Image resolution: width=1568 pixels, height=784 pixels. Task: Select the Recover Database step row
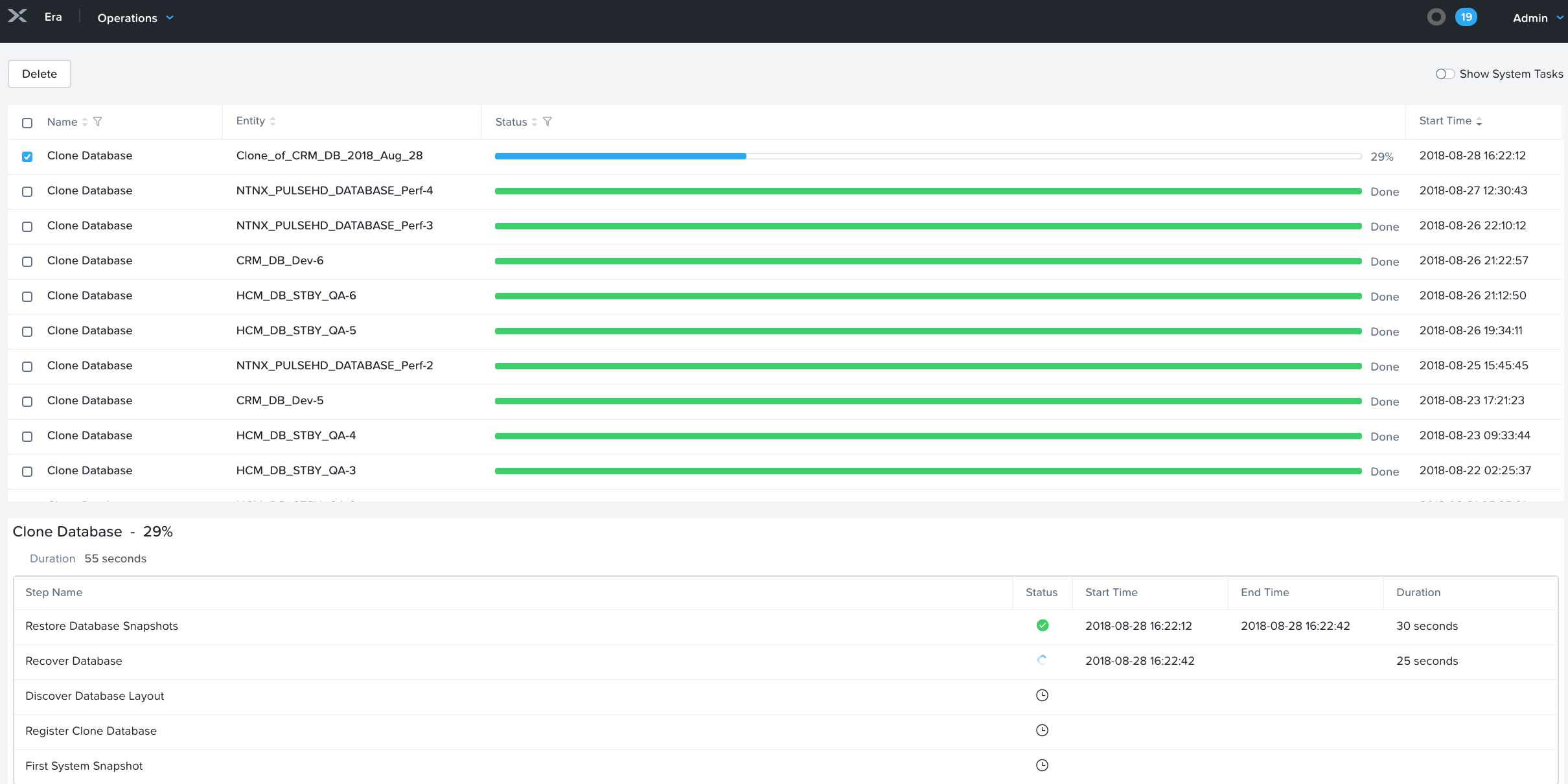74,661
